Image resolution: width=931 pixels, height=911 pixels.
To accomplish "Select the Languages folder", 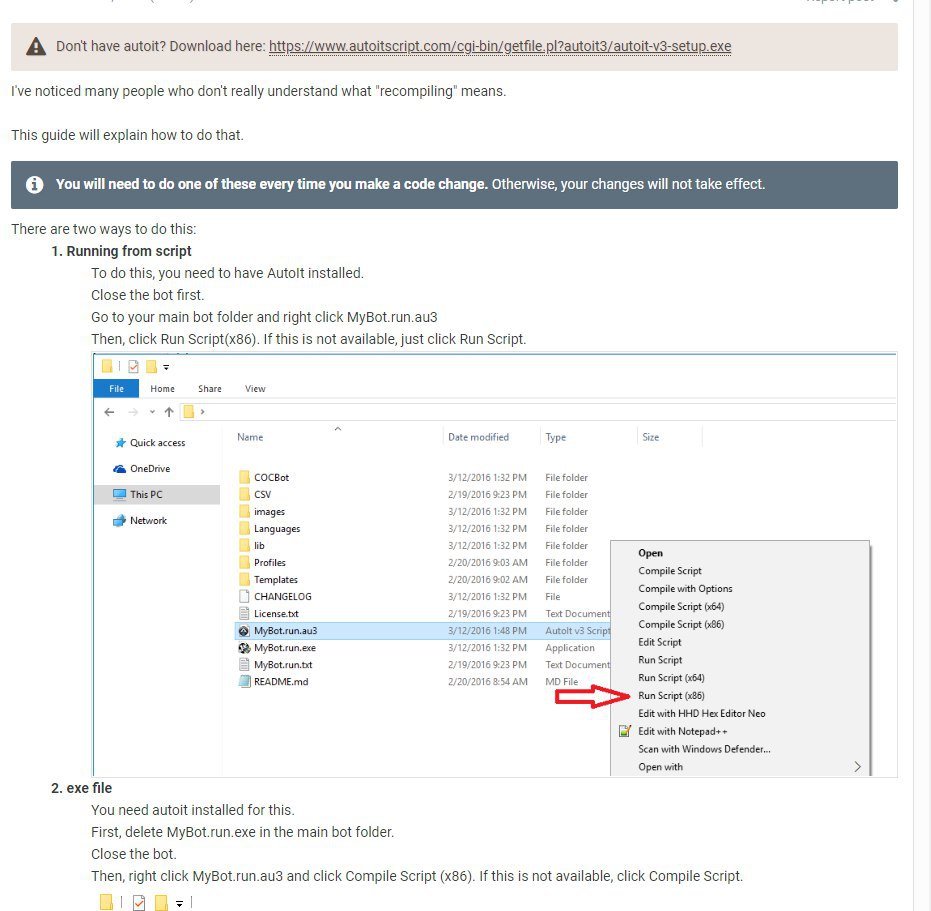I will (277, 529).
